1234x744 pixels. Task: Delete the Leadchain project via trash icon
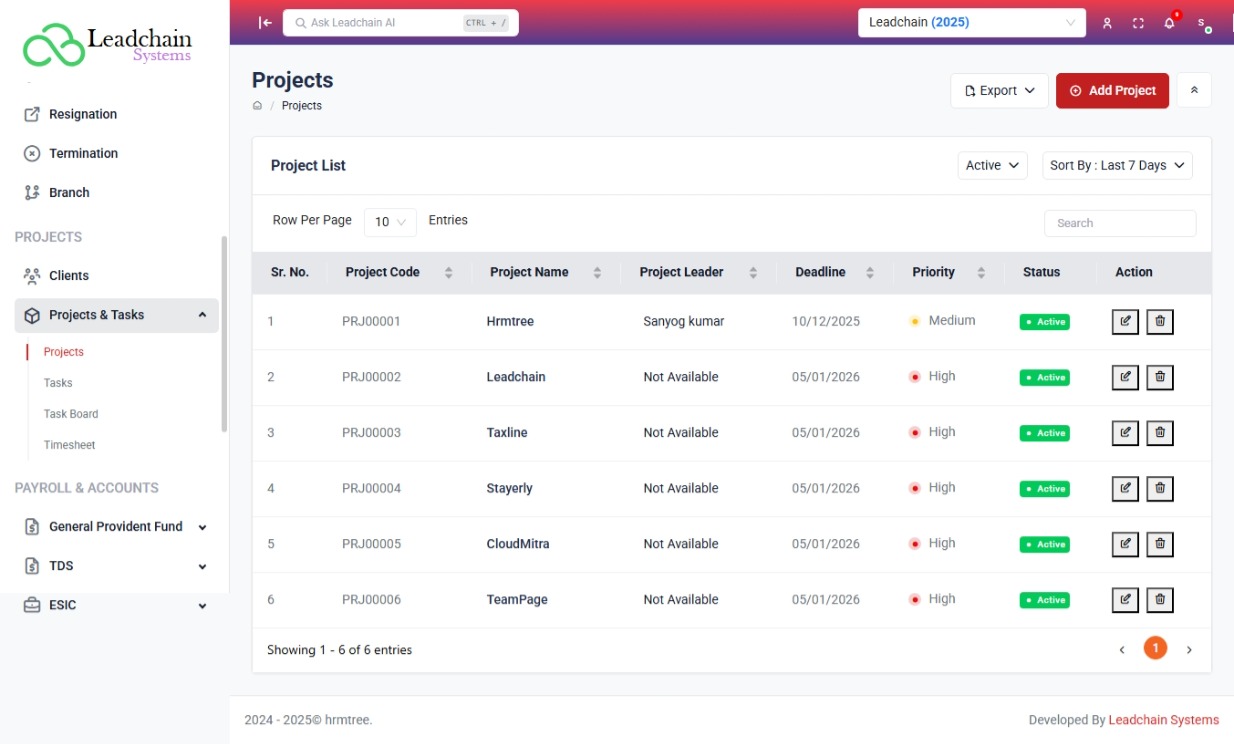[x=1160, y=377]
